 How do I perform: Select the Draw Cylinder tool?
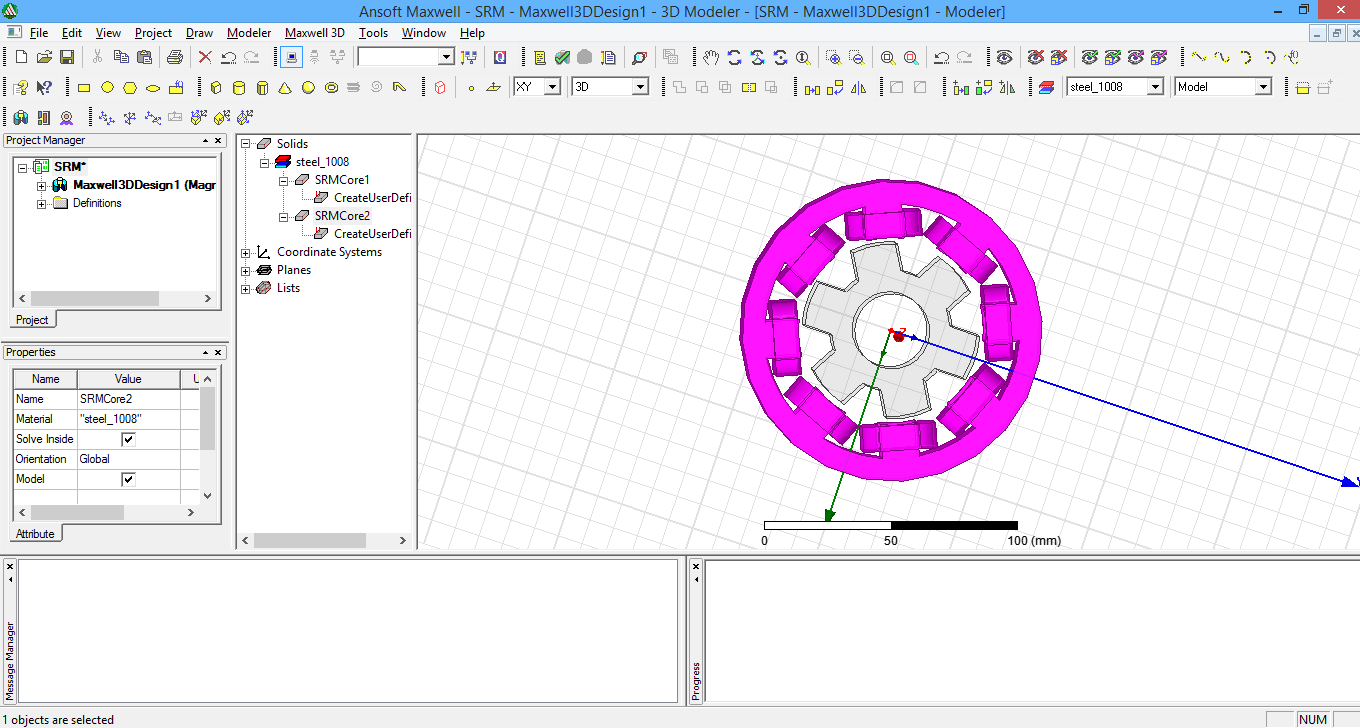[x=240, y=88]
